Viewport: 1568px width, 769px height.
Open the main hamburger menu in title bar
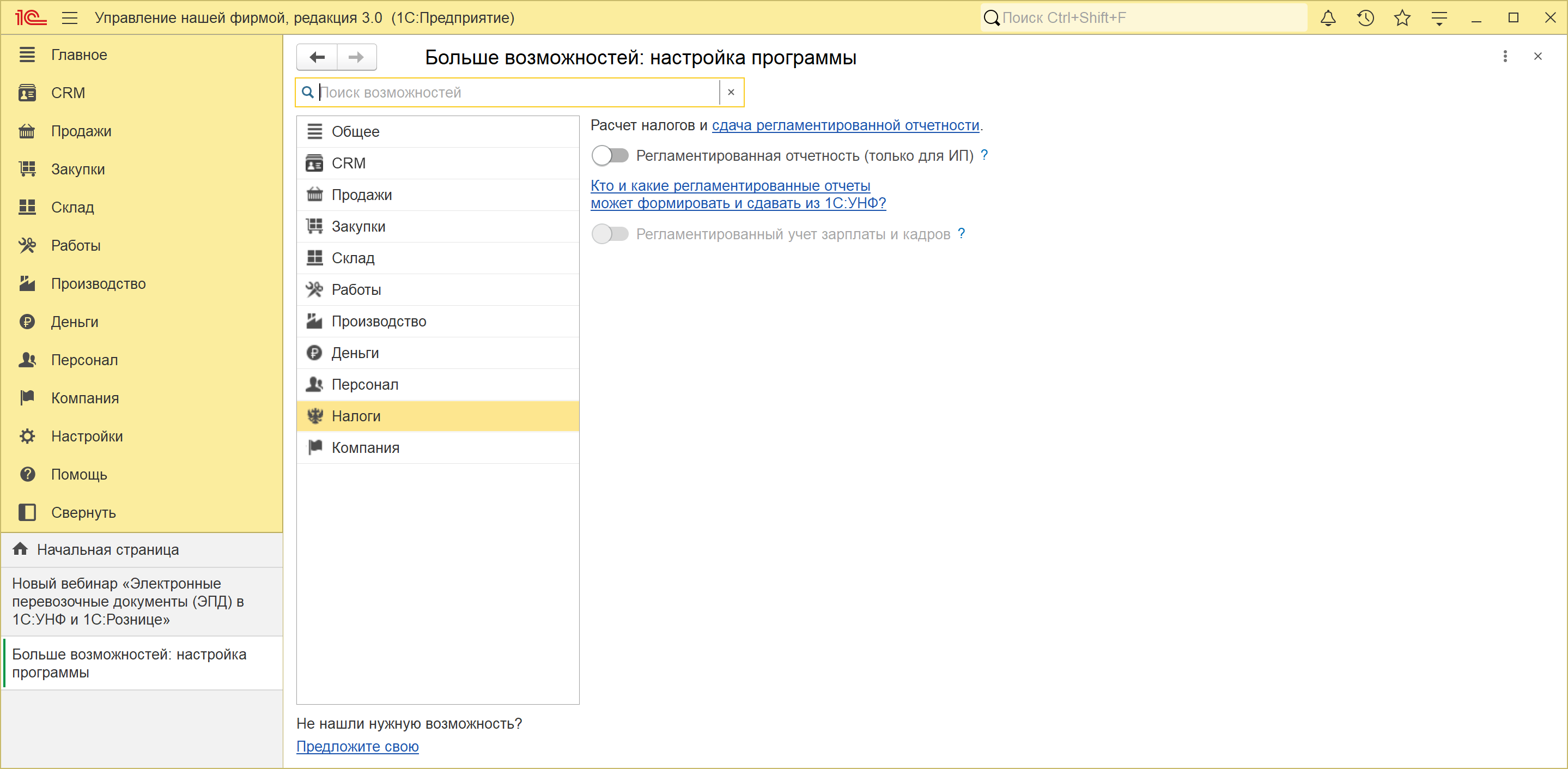click(x=70, y=19)
